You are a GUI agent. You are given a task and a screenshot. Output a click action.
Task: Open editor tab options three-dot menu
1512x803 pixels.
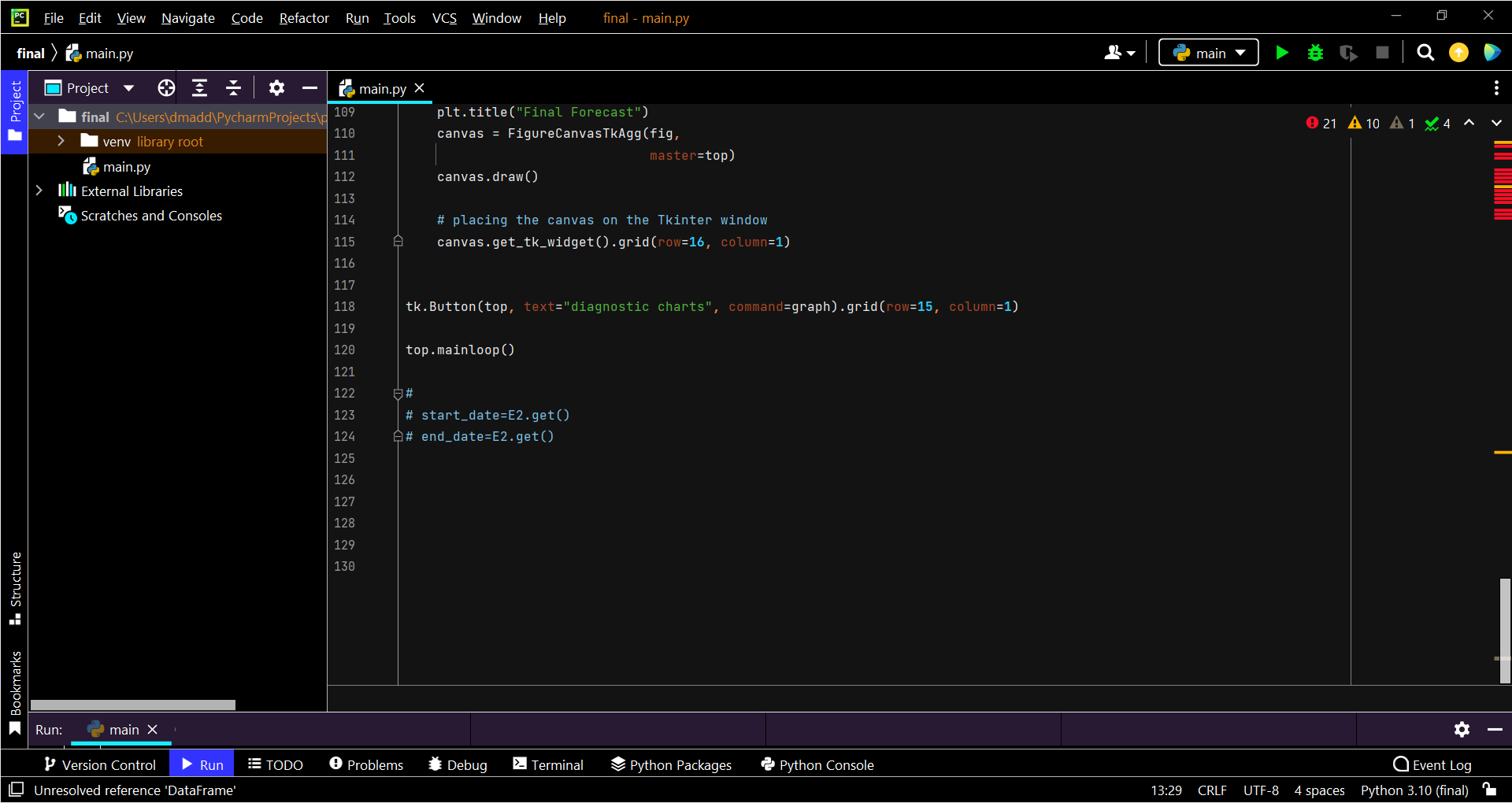click(1496, 88)
